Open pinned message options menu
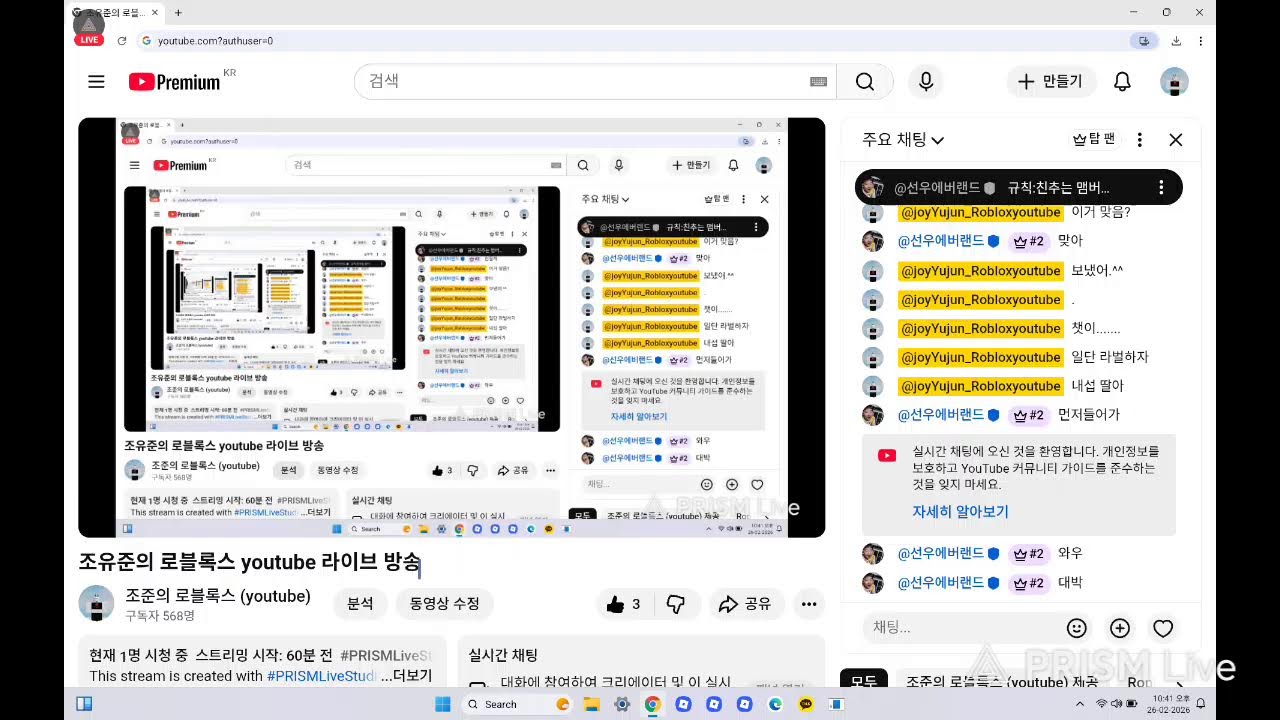The width and height of the screenshot is (1280, 720). click(x=1161, y=188)
